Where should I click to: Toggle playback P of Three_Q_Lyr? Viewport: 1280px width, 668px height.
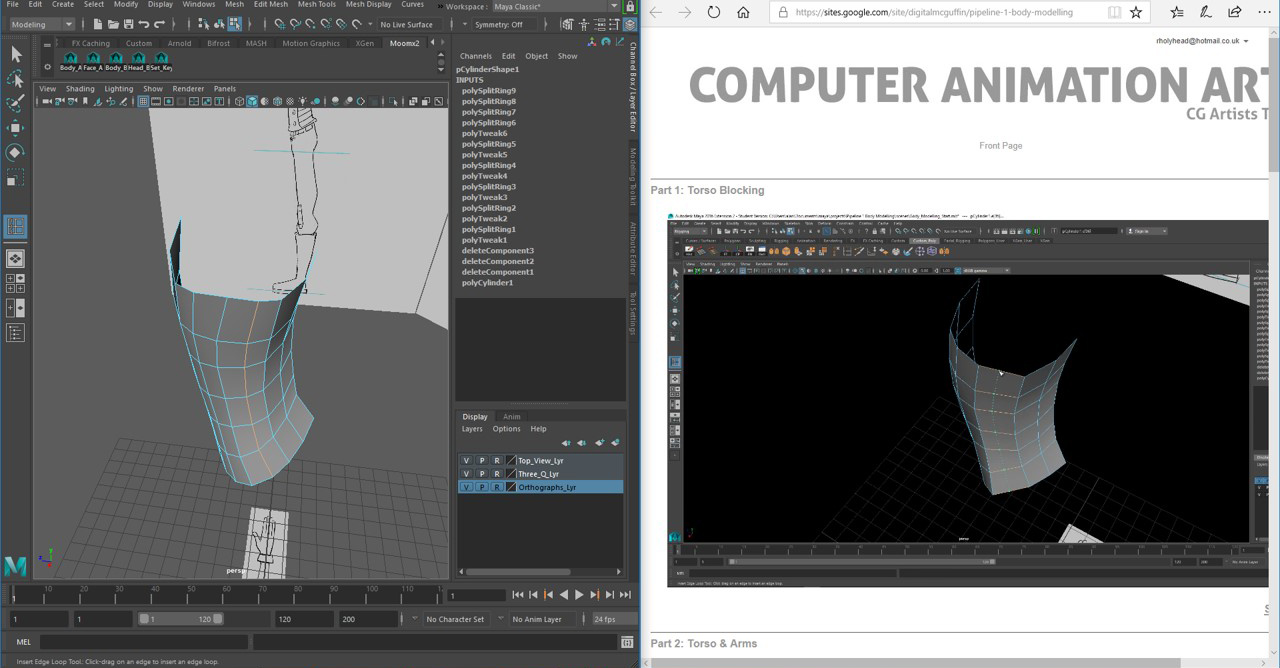pyautogui.click(x=482, y=474)
